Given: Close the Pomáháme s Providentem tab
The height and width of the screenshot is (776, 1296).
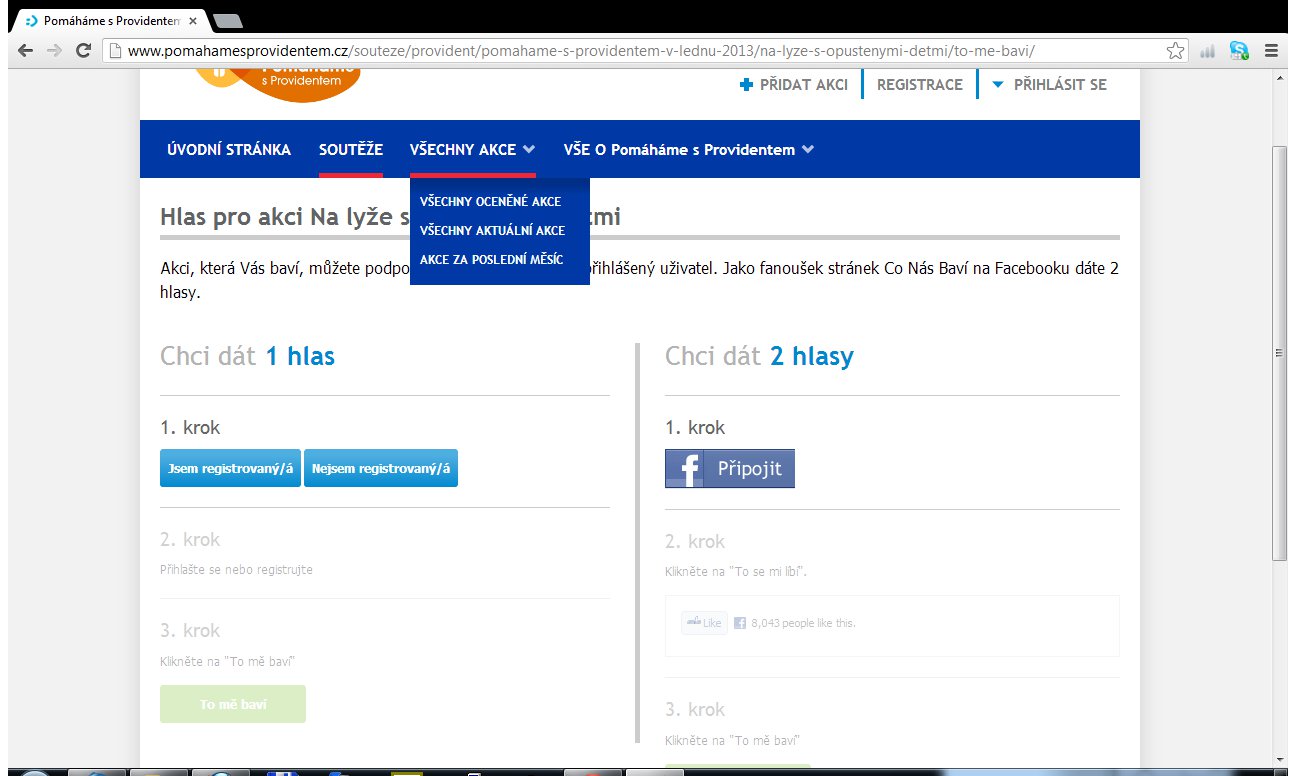Looking at the screenshot, I should 193,20.
